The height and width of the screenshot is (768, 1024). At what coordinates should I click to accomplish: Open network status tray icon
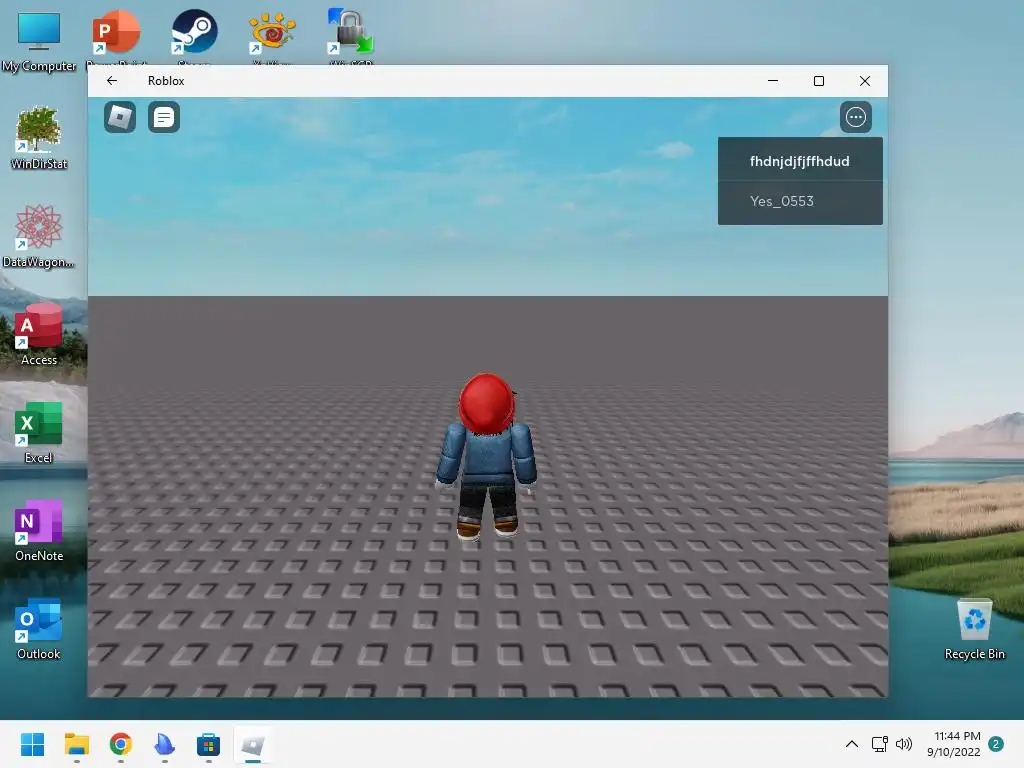click(879, 744)
